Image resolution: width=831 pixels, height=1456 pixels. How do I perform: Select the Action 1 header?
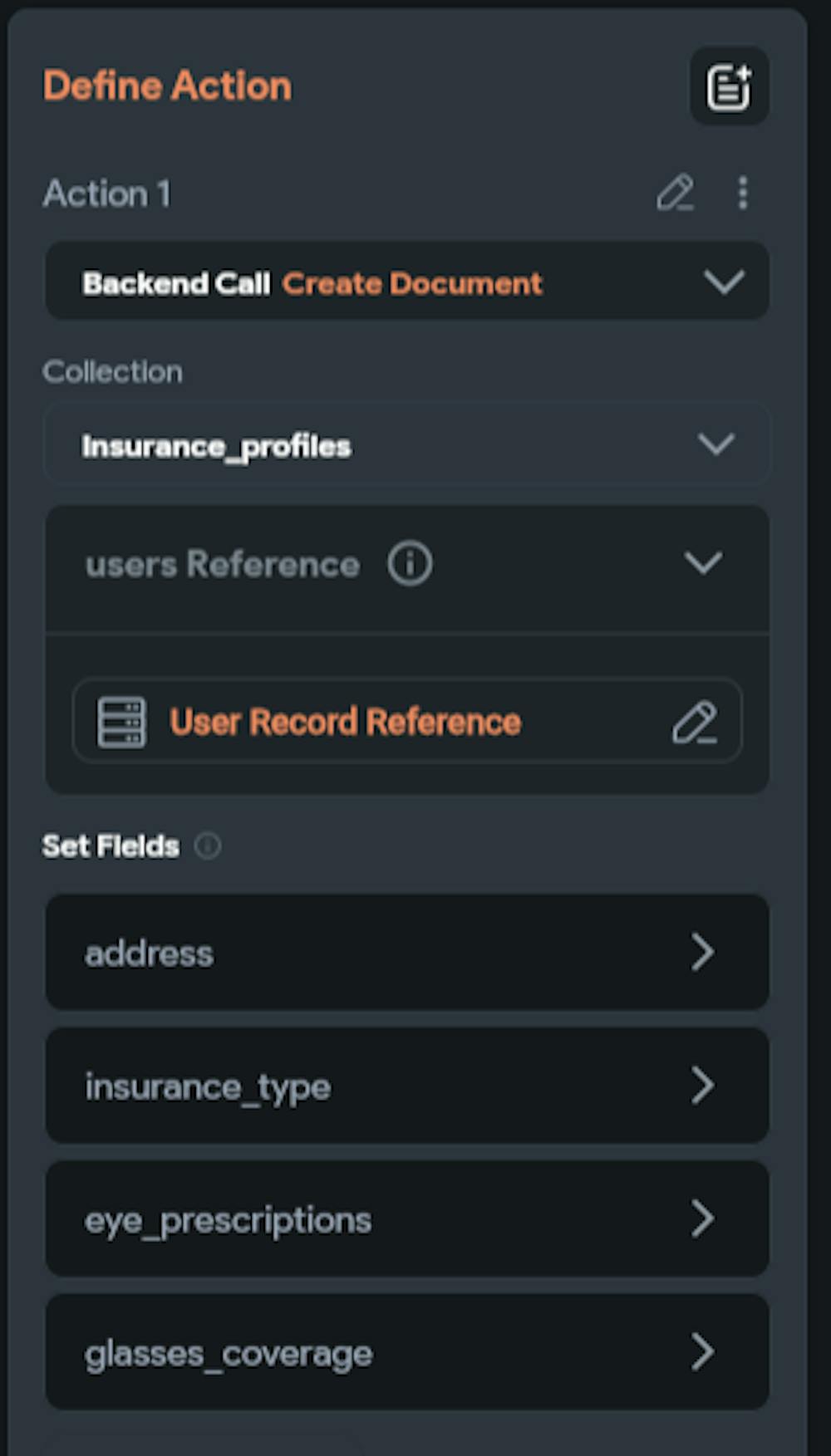tap(107, 194)
